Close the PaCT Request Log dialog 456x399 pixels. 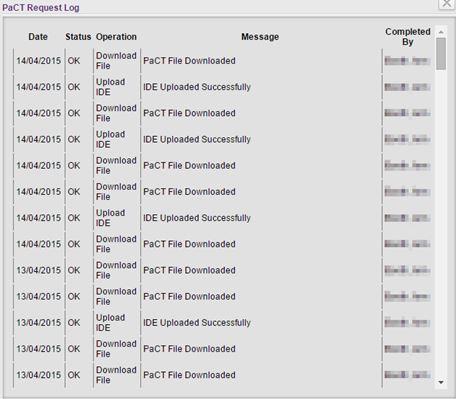(x=447, y=4)
